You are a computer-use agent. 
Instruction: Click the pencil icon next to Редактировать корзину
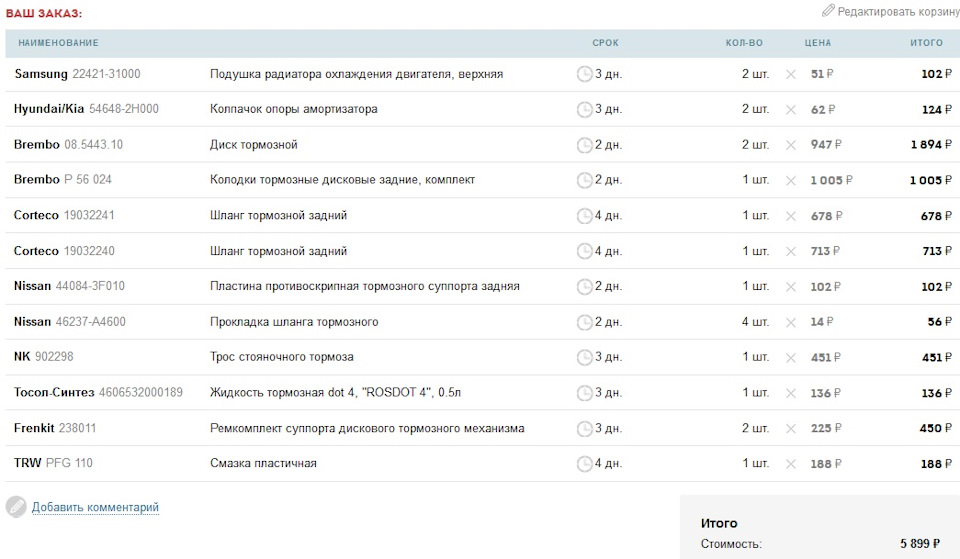tap(828, 10)
